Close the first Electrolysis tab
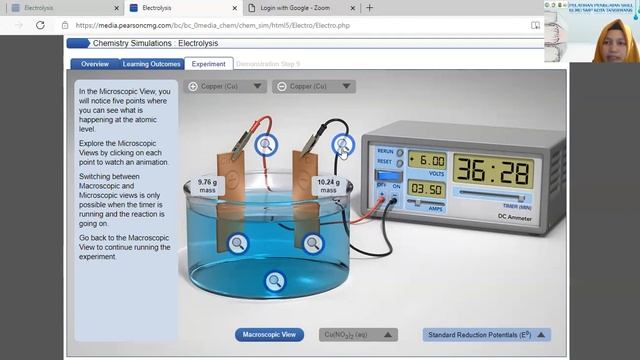Screen dimensions: 640x360 point(116,8)
